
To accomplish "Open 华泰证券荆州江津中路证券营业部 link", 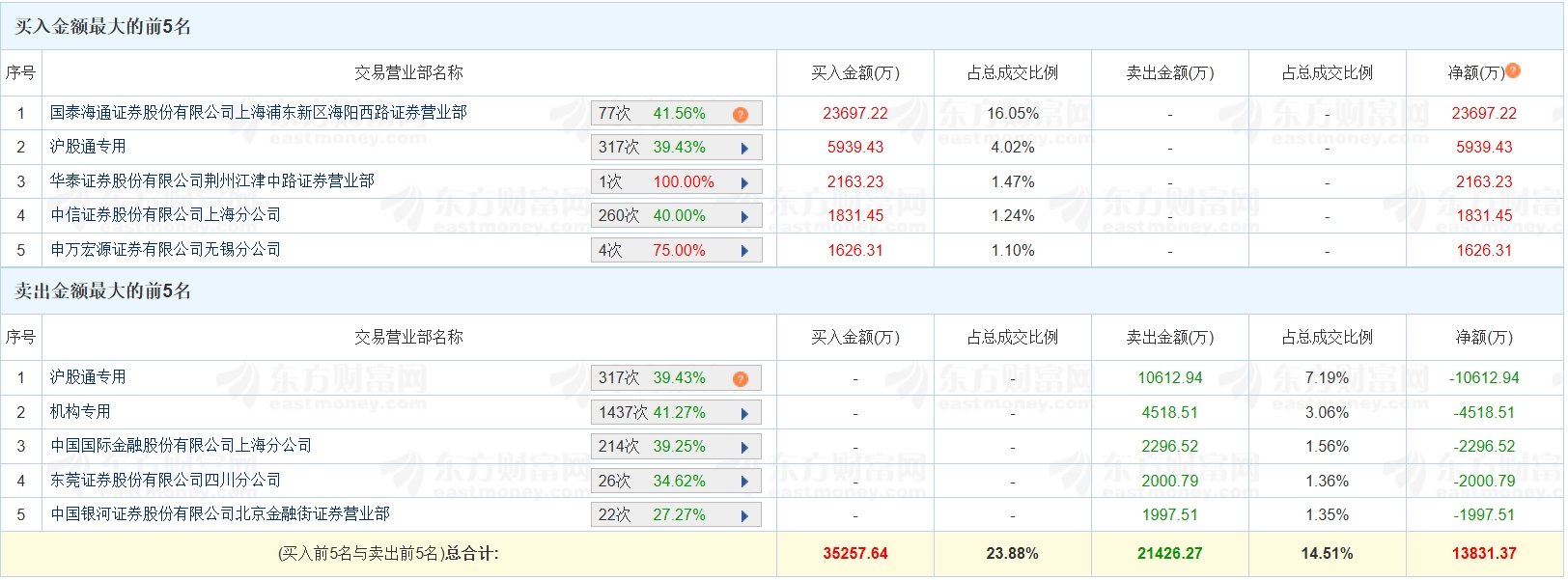I will [212, 181].
